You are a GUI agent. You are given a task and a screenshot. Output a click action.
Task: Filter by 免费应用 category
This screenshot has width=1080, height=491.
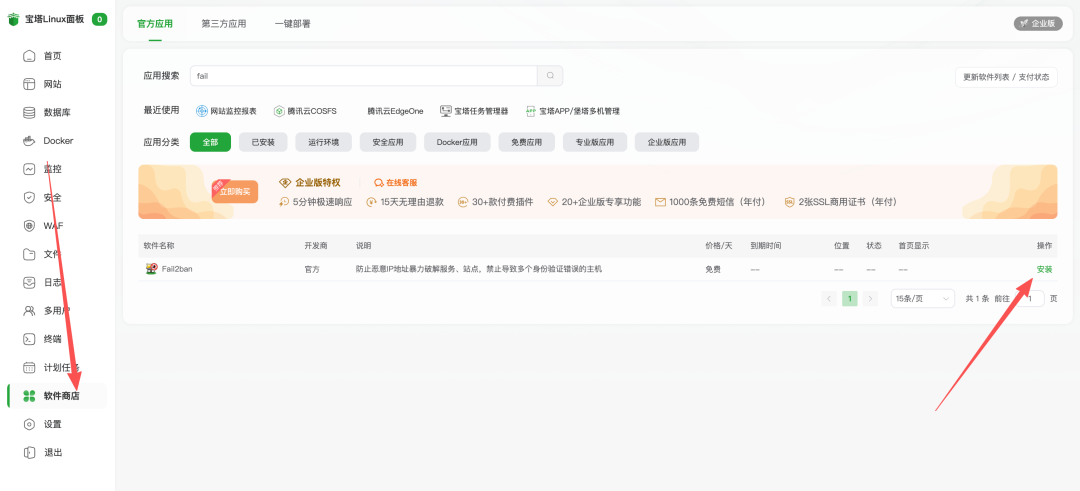(527, 143)
